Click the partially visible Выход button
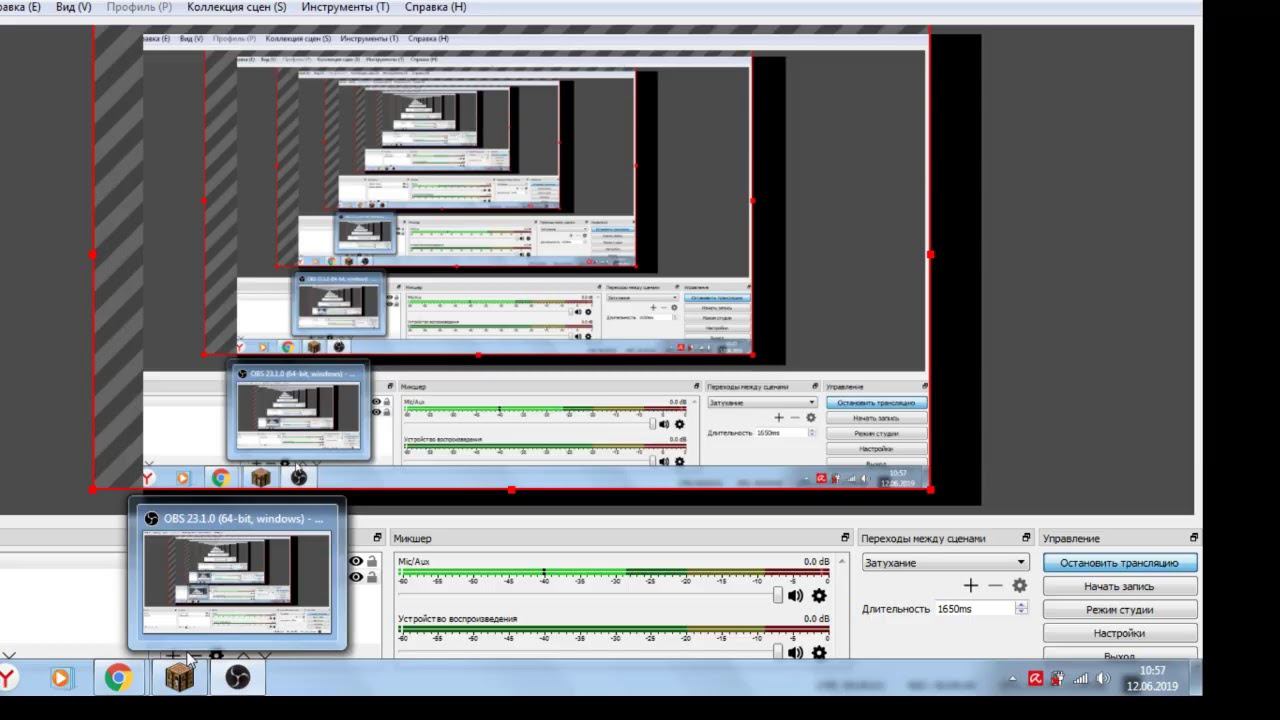The image size is (1280, 720). (x=1119, y=654)
